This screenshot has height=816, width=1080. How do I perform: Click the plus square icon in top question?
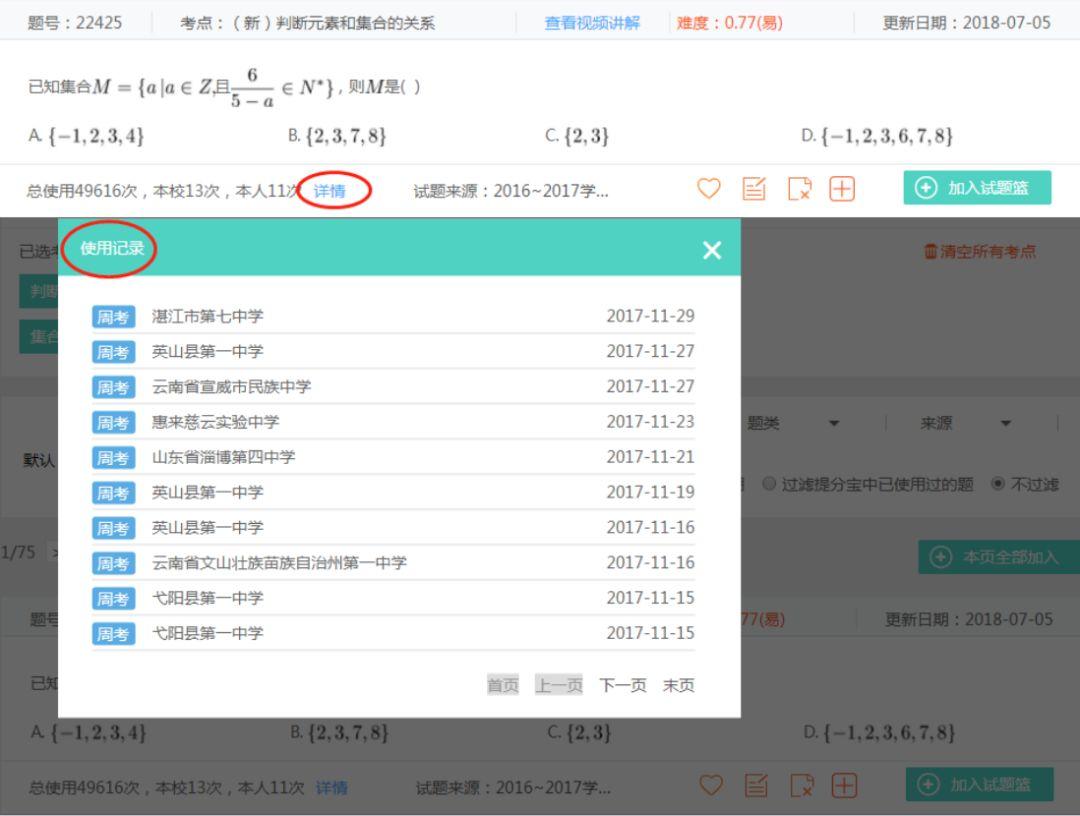[x=842, y=190]
